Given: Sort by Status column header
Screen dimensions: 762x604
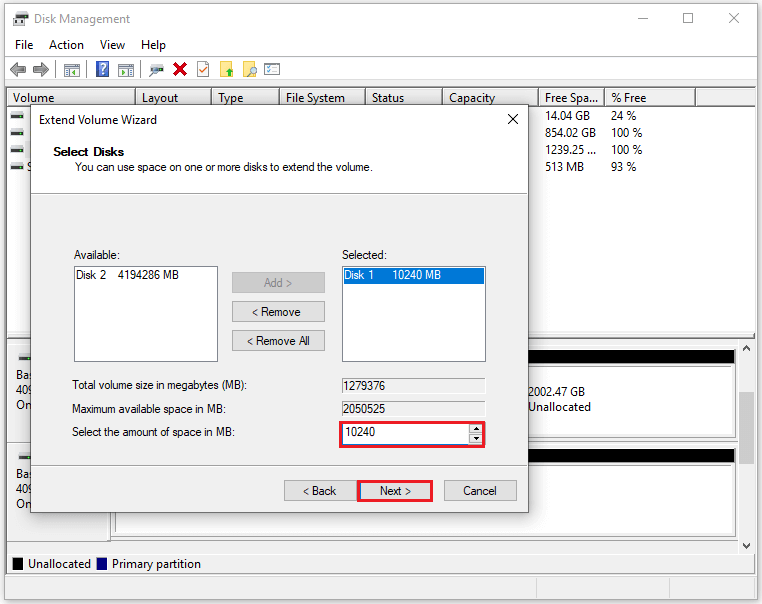Looking at the screenshot, I should [404, 98].
